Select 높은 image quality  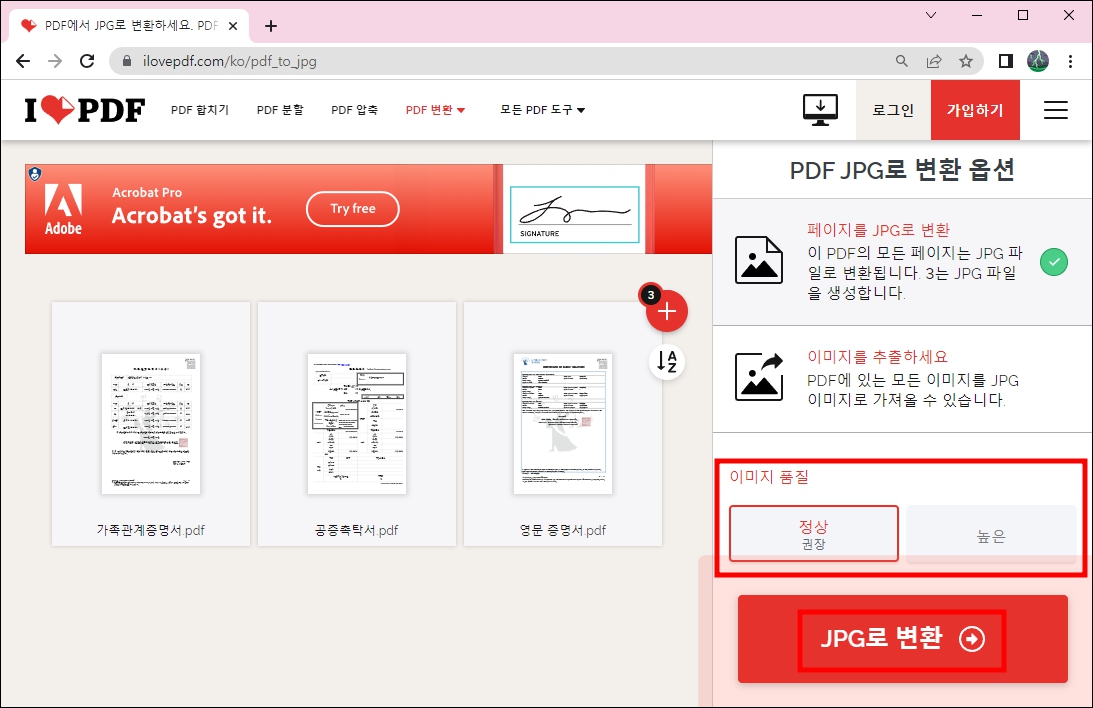click(991, 533)
